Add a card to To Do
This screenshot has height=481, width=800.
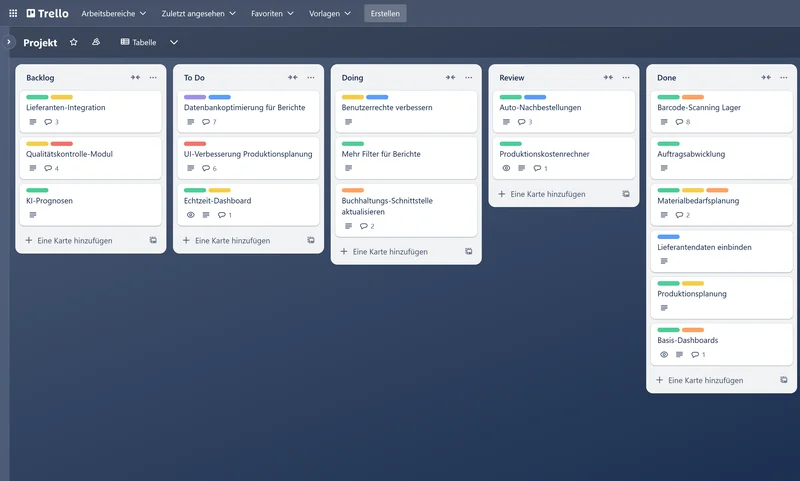227,240
